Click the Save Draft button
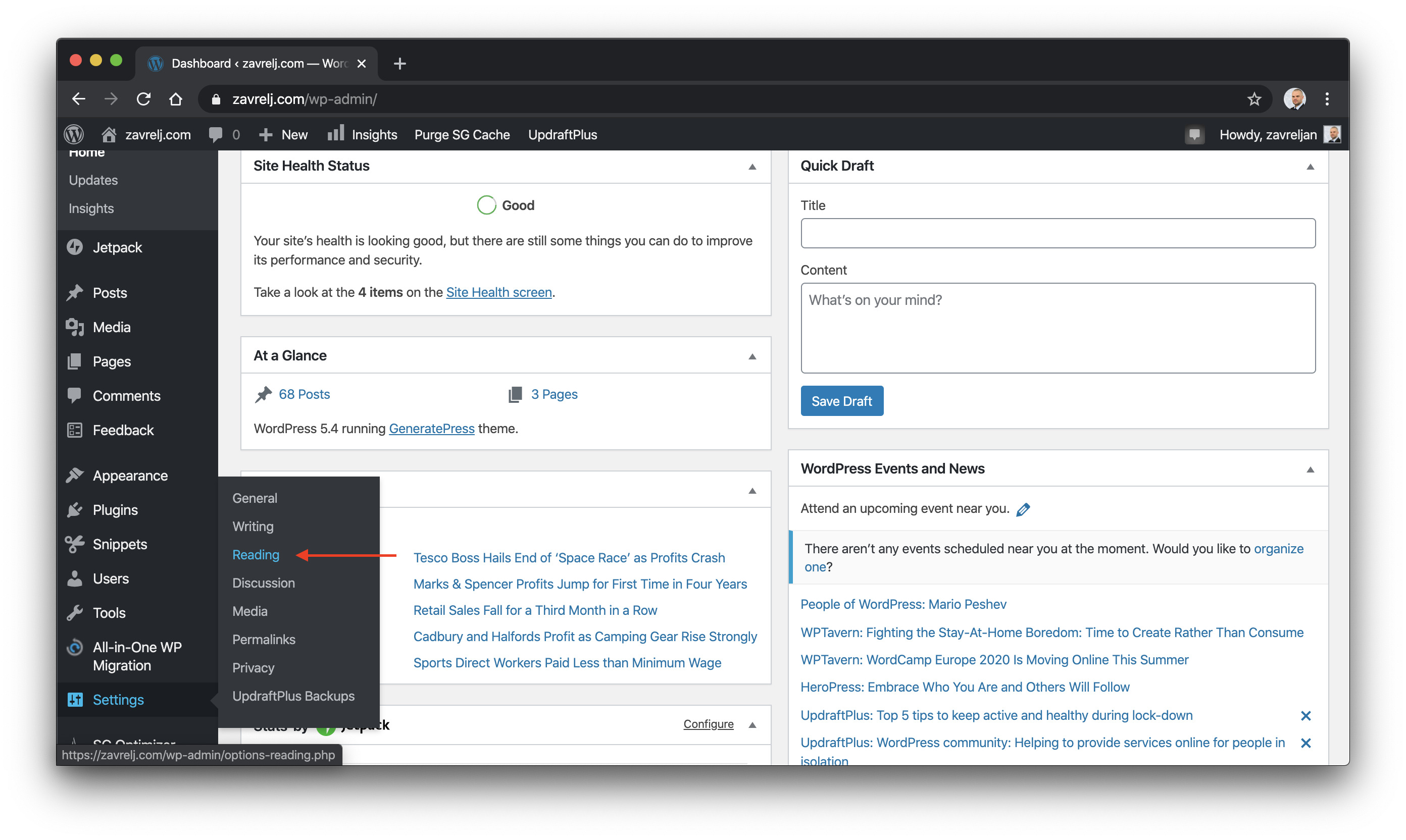The height and width of the screenshot is (840, 1406). (x=841, y=401)
